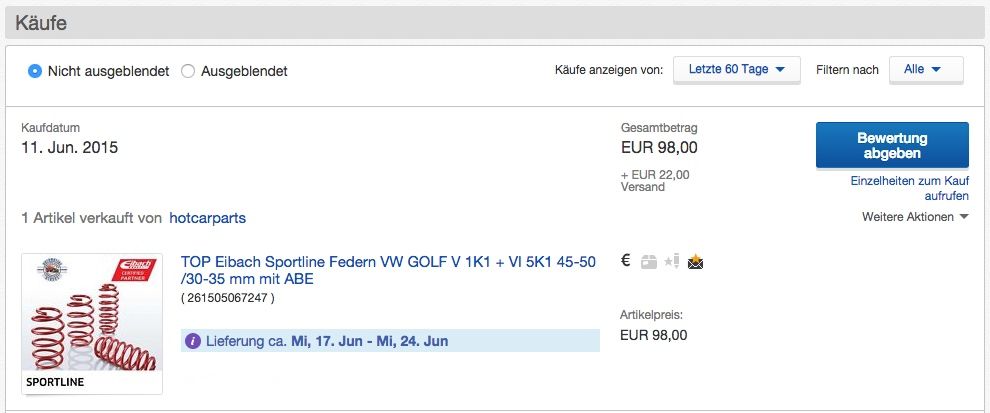Click the Gesamtbetrag EUR 98,00 amount

click(x=659, y=148)
